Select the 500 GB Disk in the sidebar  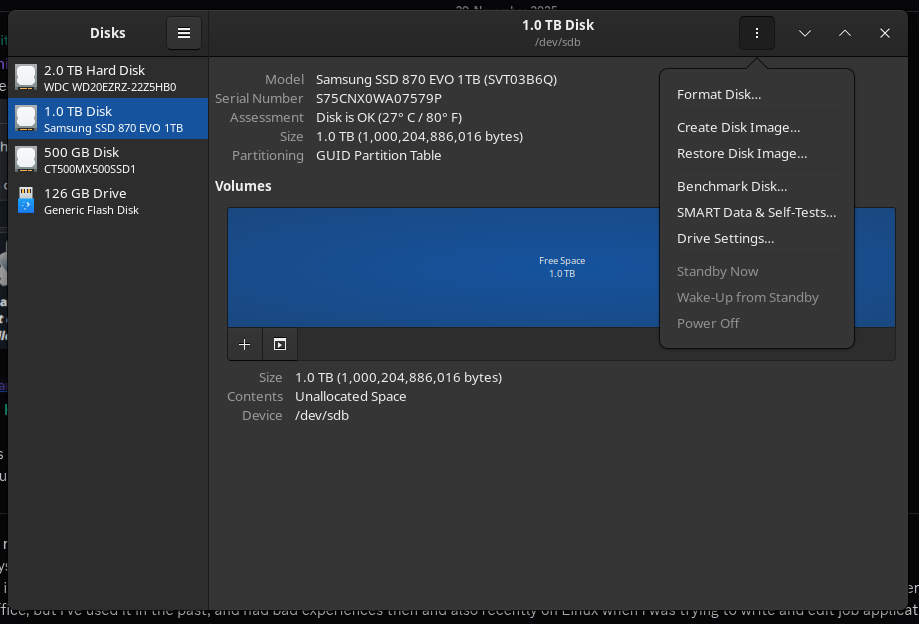click(x=108, y=158)
